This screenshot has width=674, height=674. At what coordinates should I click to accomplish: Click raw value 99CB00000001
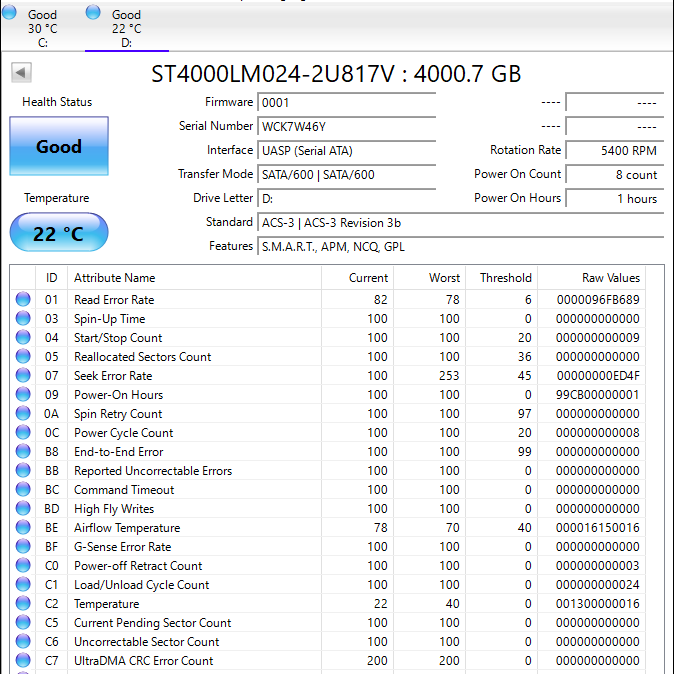coord(597,395)
